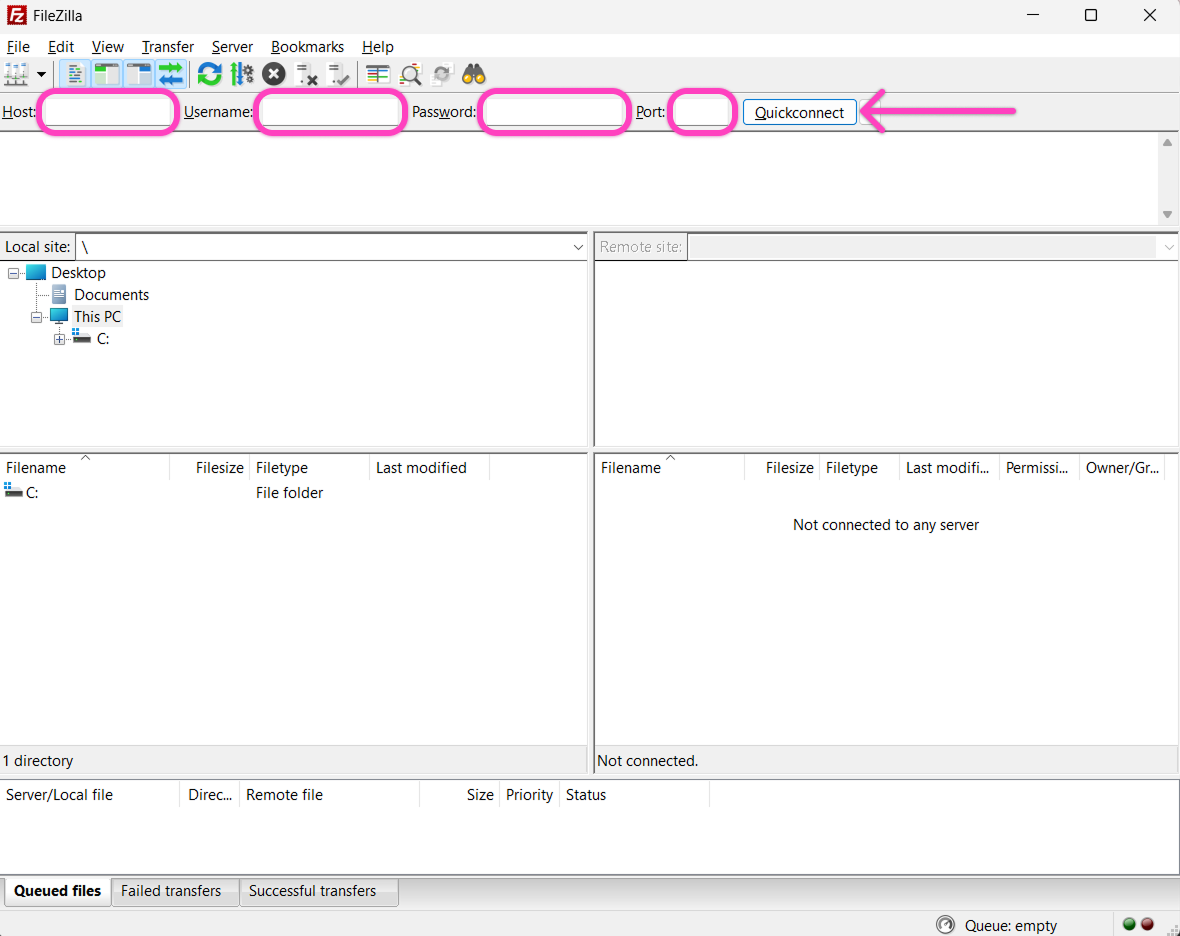The image size is (1180, 936).
Task: Click the Server/Local file queue column header
Action: tap(90, 795)
